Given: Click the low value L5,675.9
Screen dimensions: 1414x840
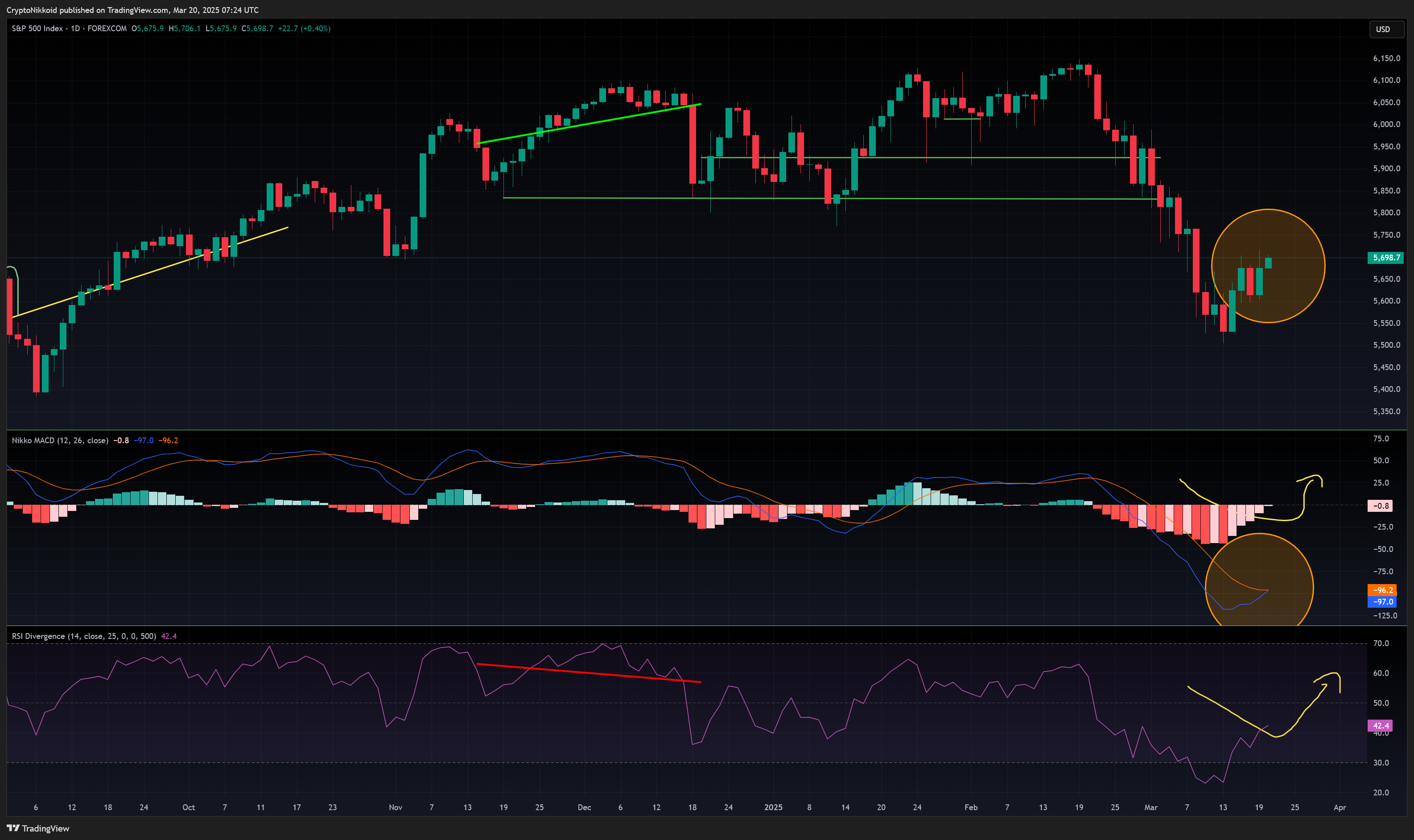Looking at the screenshot, I should pyautogui.click(x=221, y=28).
